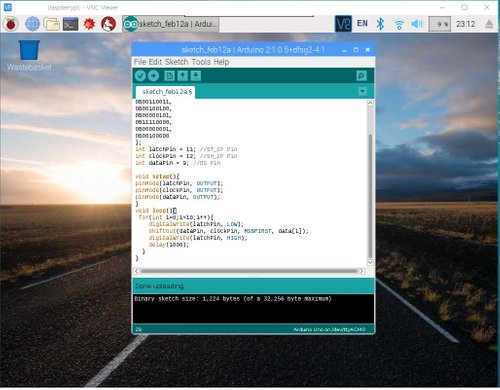Click the EN keyboard layout indicator
Screen dimensions: 500x390
click(362, 23)
